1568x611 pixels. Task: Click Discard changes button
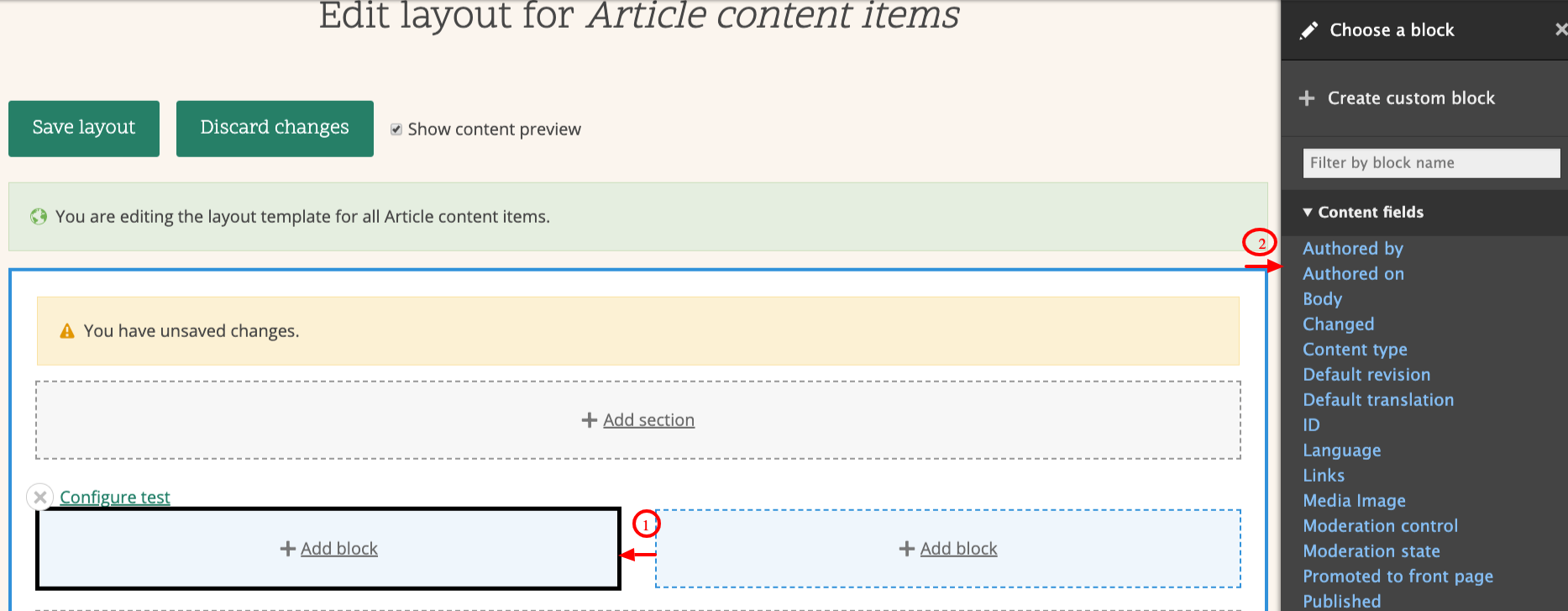275,128
